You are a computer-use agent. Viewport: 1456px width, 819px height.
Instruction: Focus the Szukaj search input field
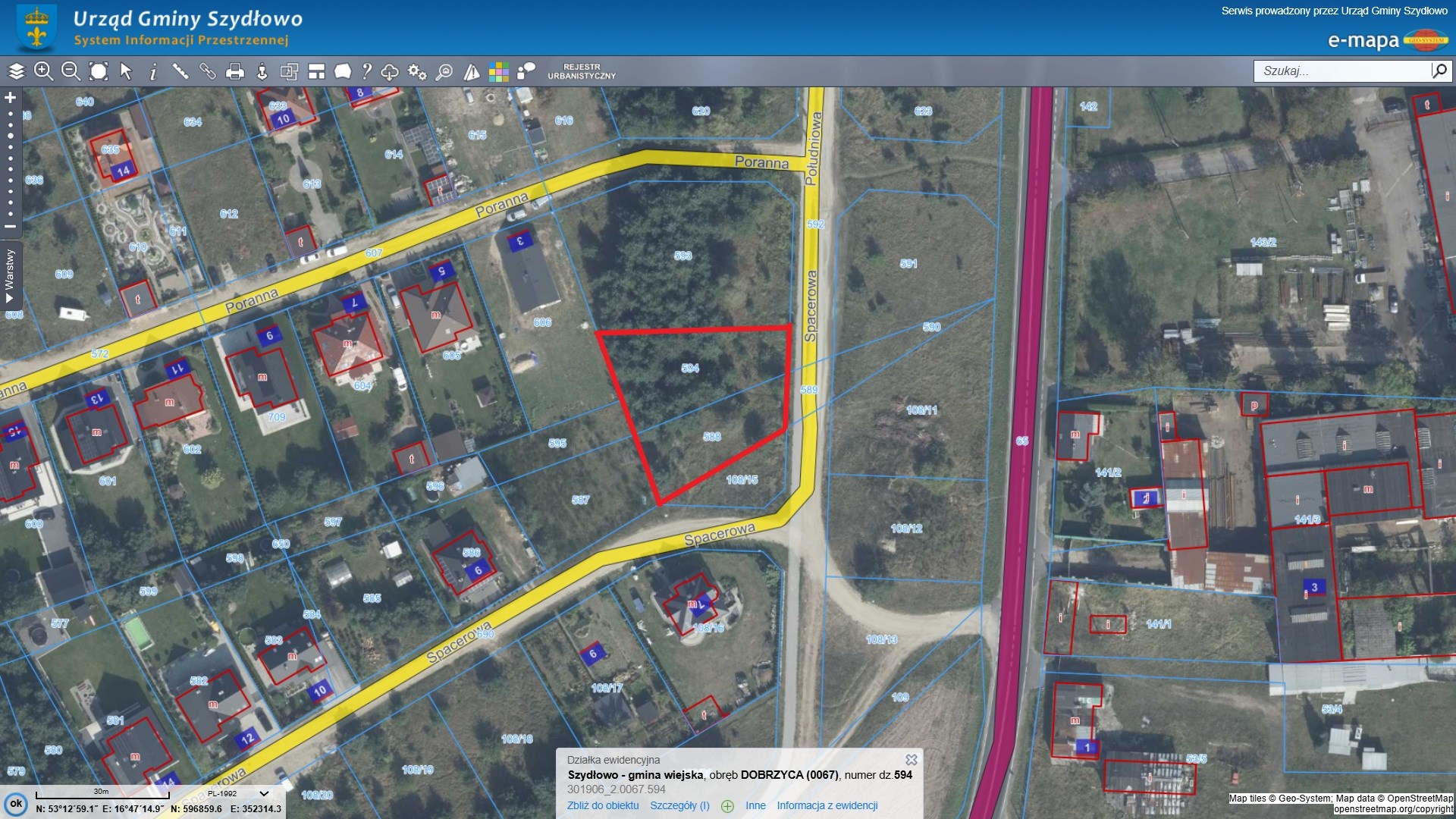tap(1341, 71)
